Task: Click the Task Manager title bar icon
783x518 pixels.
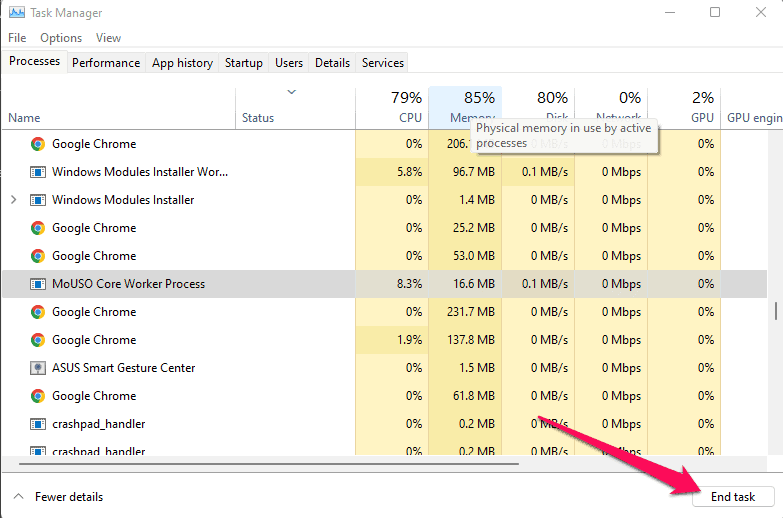Action: [x=17, y=13]
